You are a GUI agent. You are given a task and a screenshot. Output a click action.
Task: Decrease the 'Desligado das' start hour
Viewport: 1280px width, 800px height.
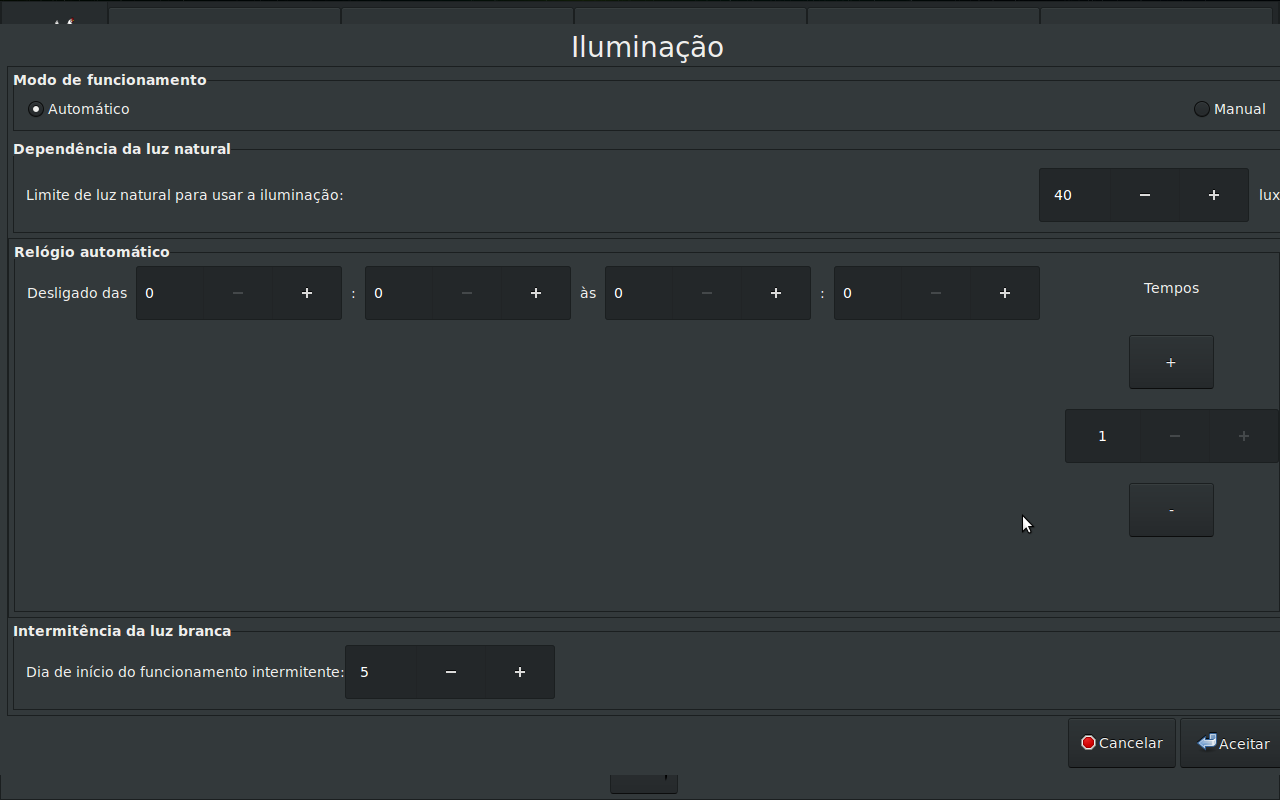pos(238,293)
